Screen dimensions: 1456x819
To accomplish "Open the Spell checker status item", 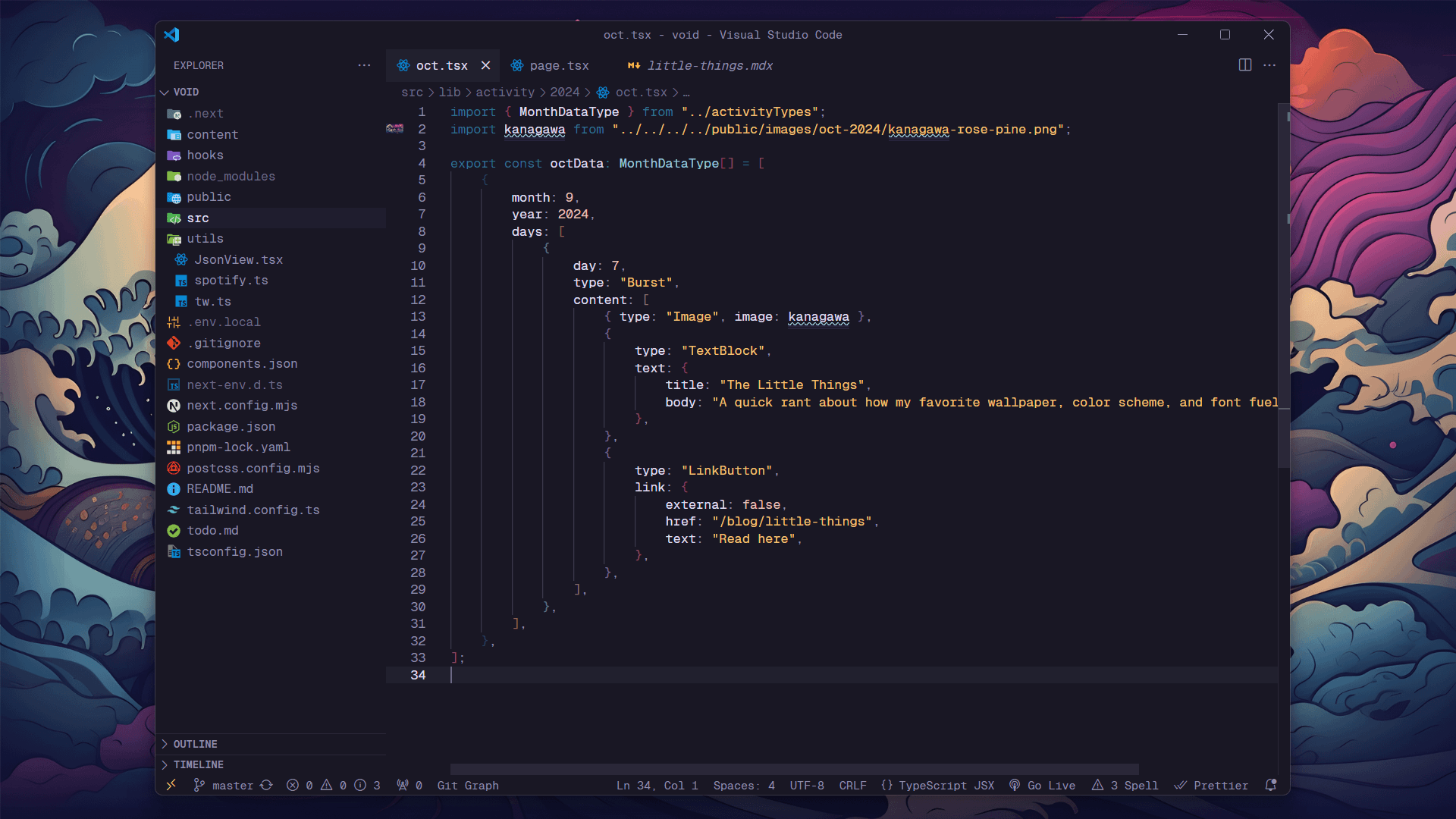I will pyautogui.click(x=1125, y=786).
